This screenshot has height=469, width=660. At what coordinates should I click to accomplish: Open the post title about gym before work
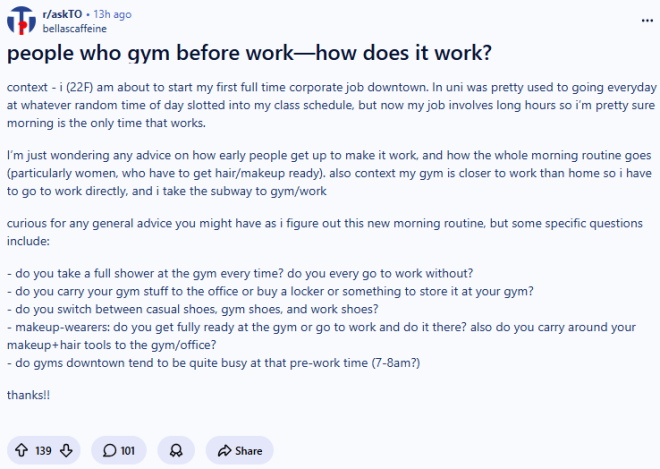(x=249, y=53)
